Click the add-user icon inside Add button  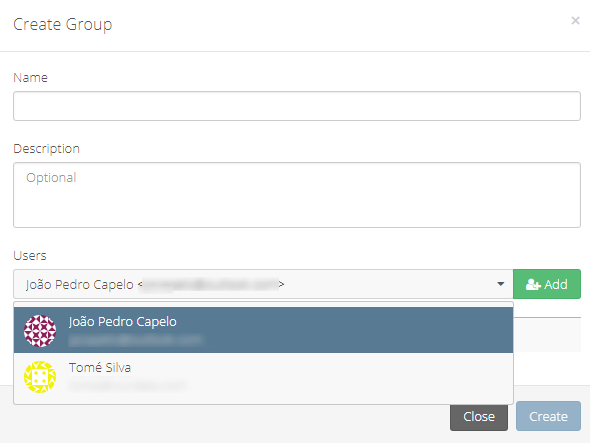point(533,285)
